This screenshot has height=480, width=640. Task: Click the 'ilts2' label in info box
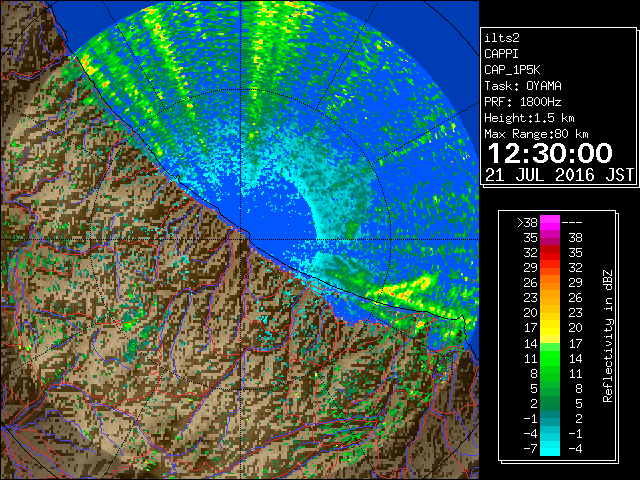[x=502, y=38]
